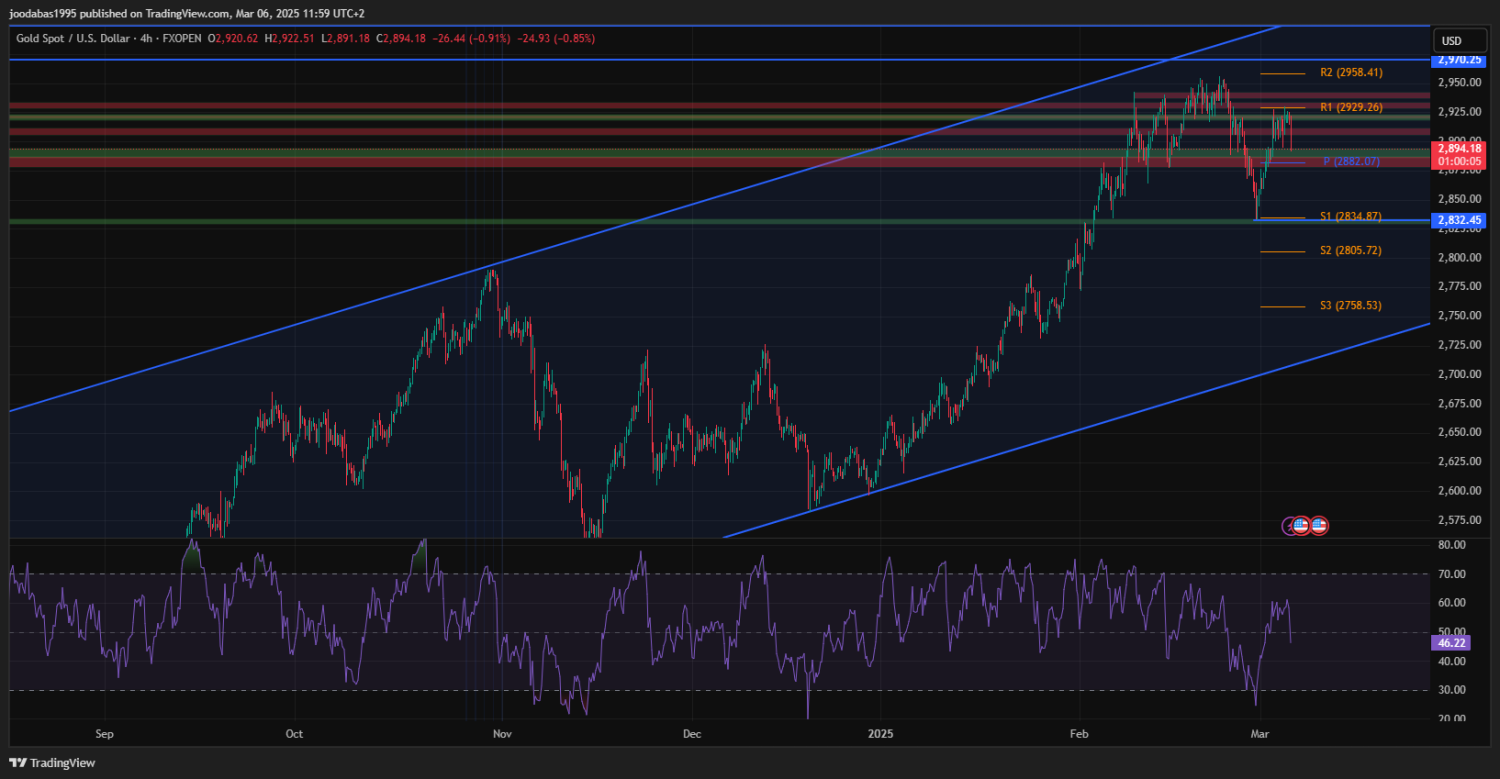Image resolution: width=1500 pixels, height=779 pixels.
Task: Click the 2025 label on time axis
Action: pyautogui.click(x=881, y=734)
